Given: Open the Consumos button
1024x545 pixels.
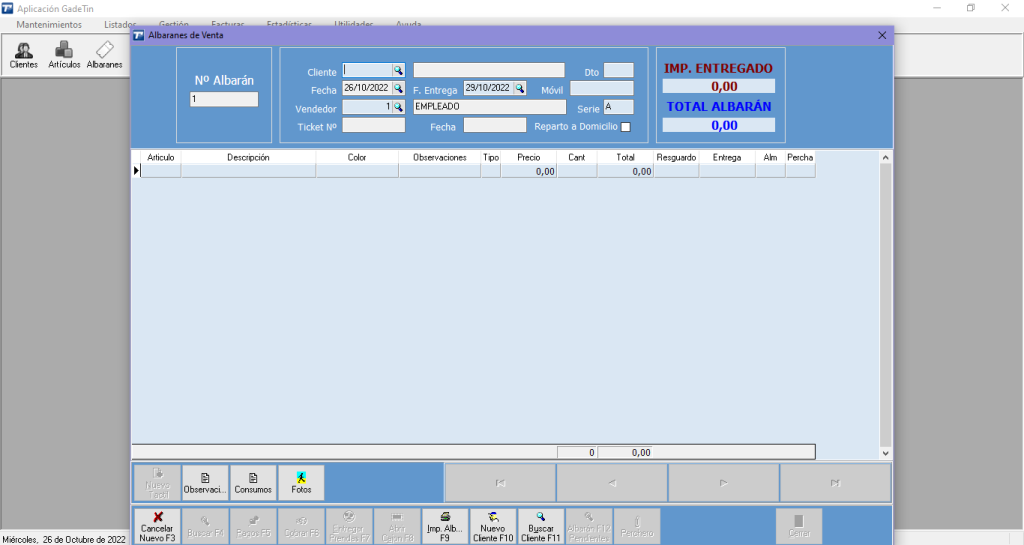Looking at the screenshot, I should (253, 482).
